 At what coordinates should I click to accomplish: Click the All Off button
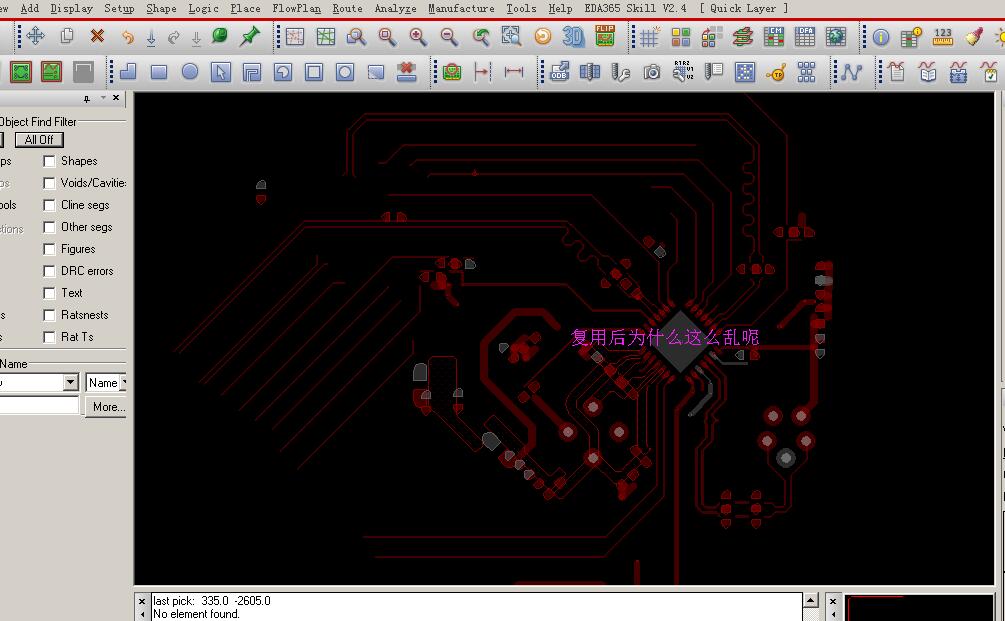point(39,140)
